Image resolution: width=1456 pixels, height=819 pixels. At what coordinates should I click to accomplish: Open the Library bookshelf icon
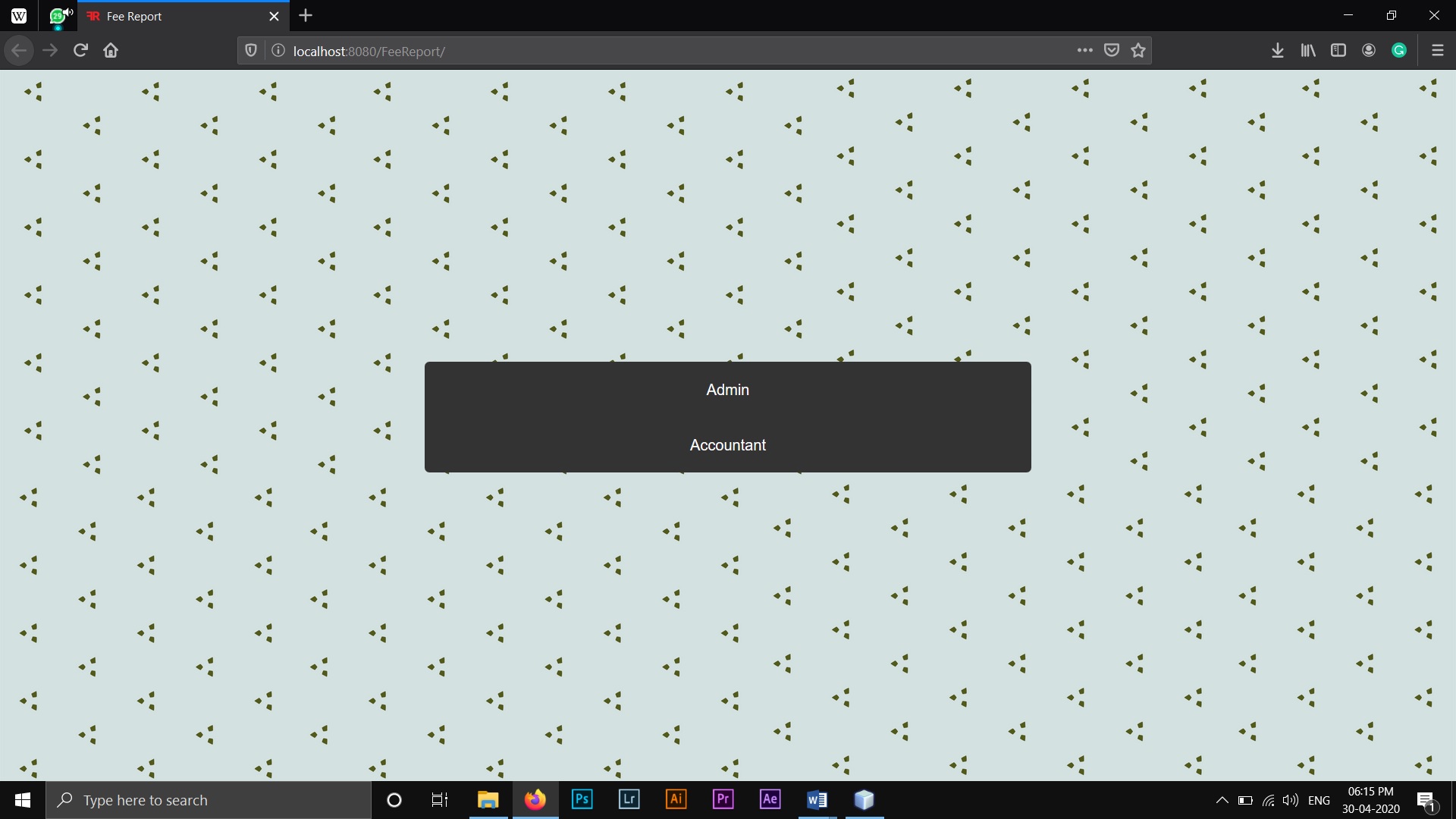coord(1308,51)
